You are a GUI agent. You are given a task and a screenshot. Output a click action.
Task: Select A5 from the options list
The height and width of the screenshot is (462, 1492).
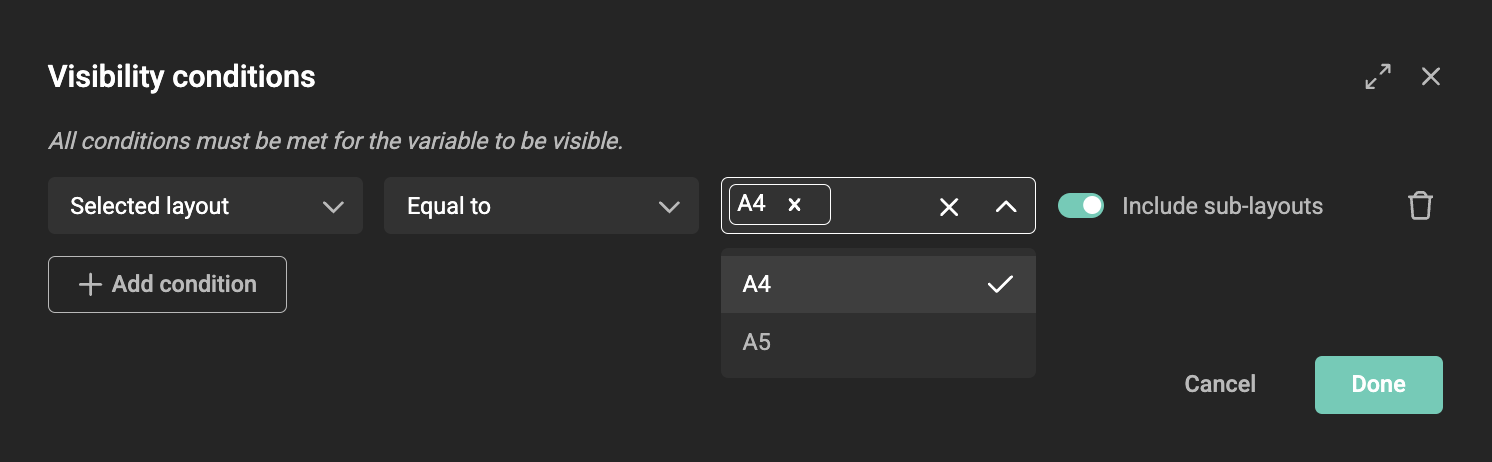(x=878, y=342)
